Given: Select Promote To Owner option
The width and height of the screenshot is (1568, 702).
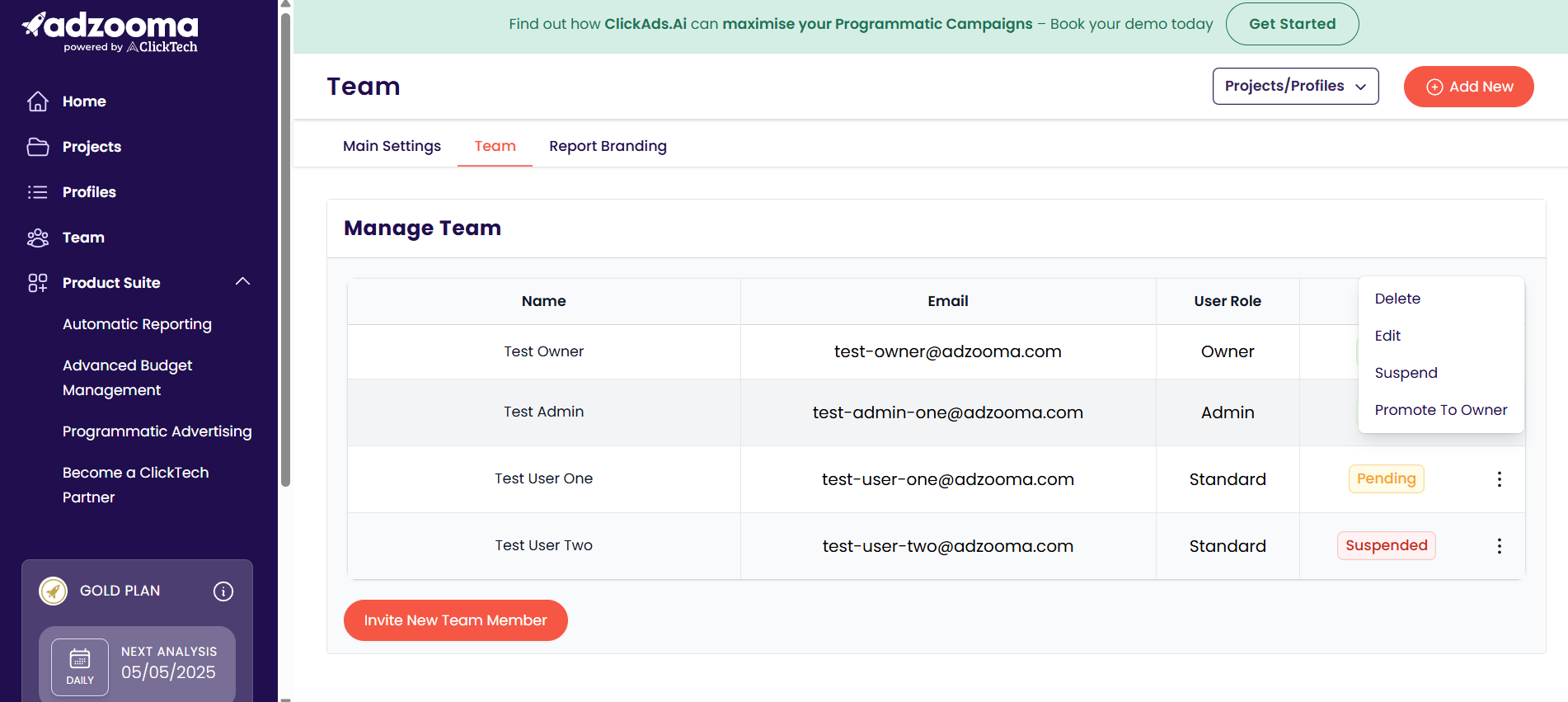Looking at the screenshot, I should [1440, 410].
